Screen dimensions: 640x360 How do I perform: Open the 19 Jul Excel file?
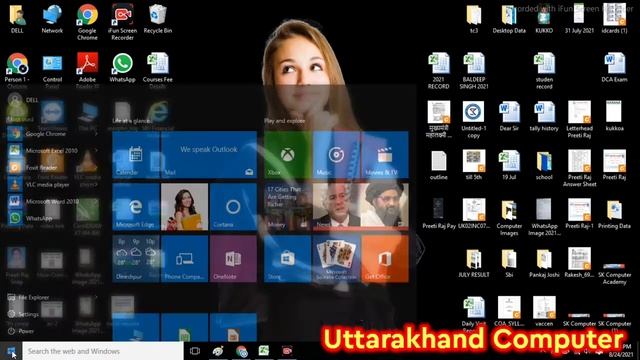(509, 166)
